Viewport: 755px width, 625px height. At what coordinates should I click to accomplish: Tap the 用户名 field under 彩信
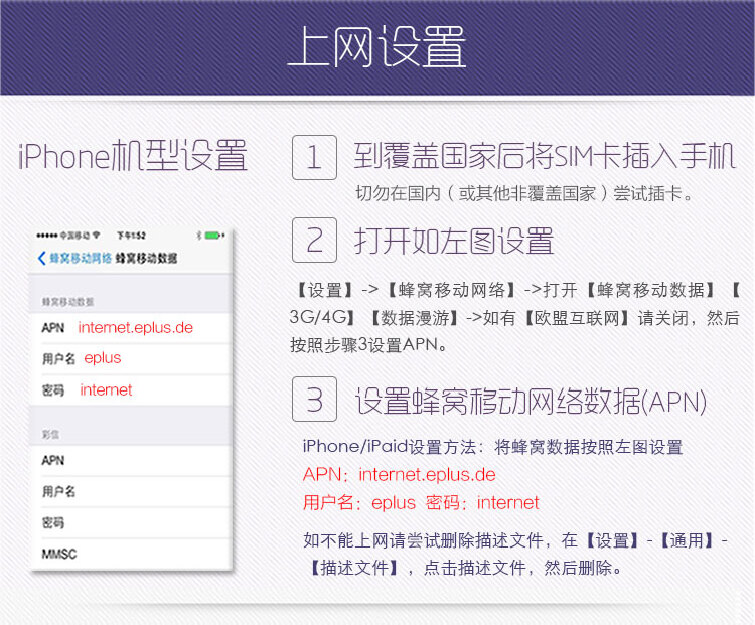135,492
